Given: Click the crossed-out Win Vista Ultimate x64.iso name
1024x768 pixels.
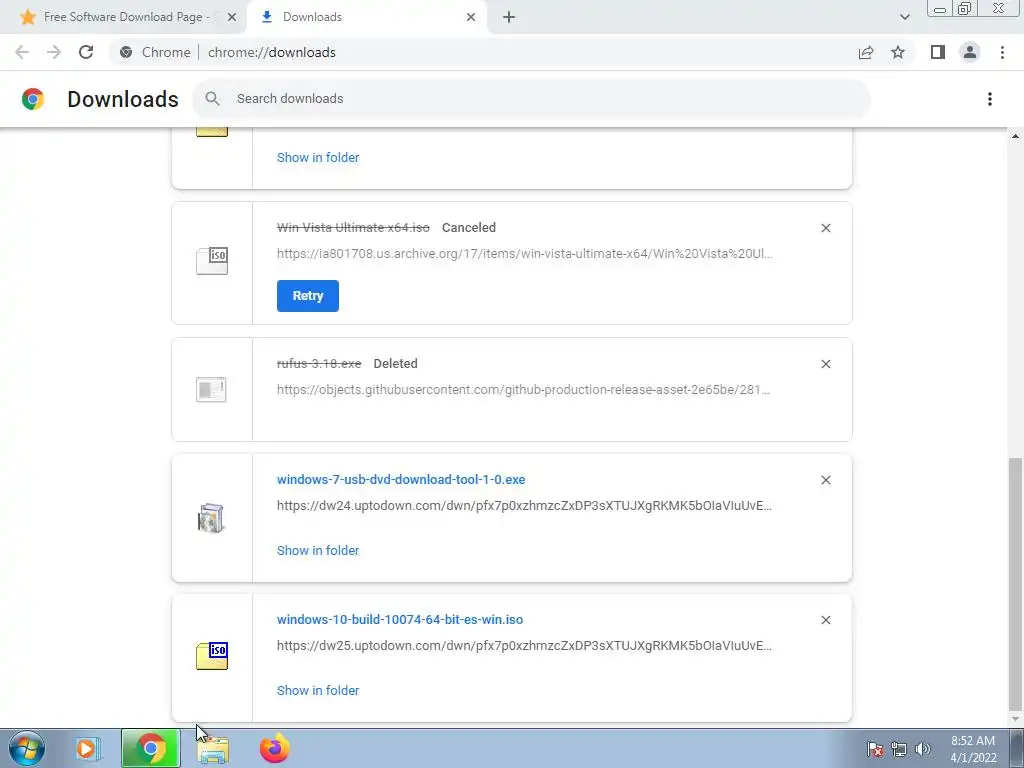Looking at the screenshot, I should point(353,227).
